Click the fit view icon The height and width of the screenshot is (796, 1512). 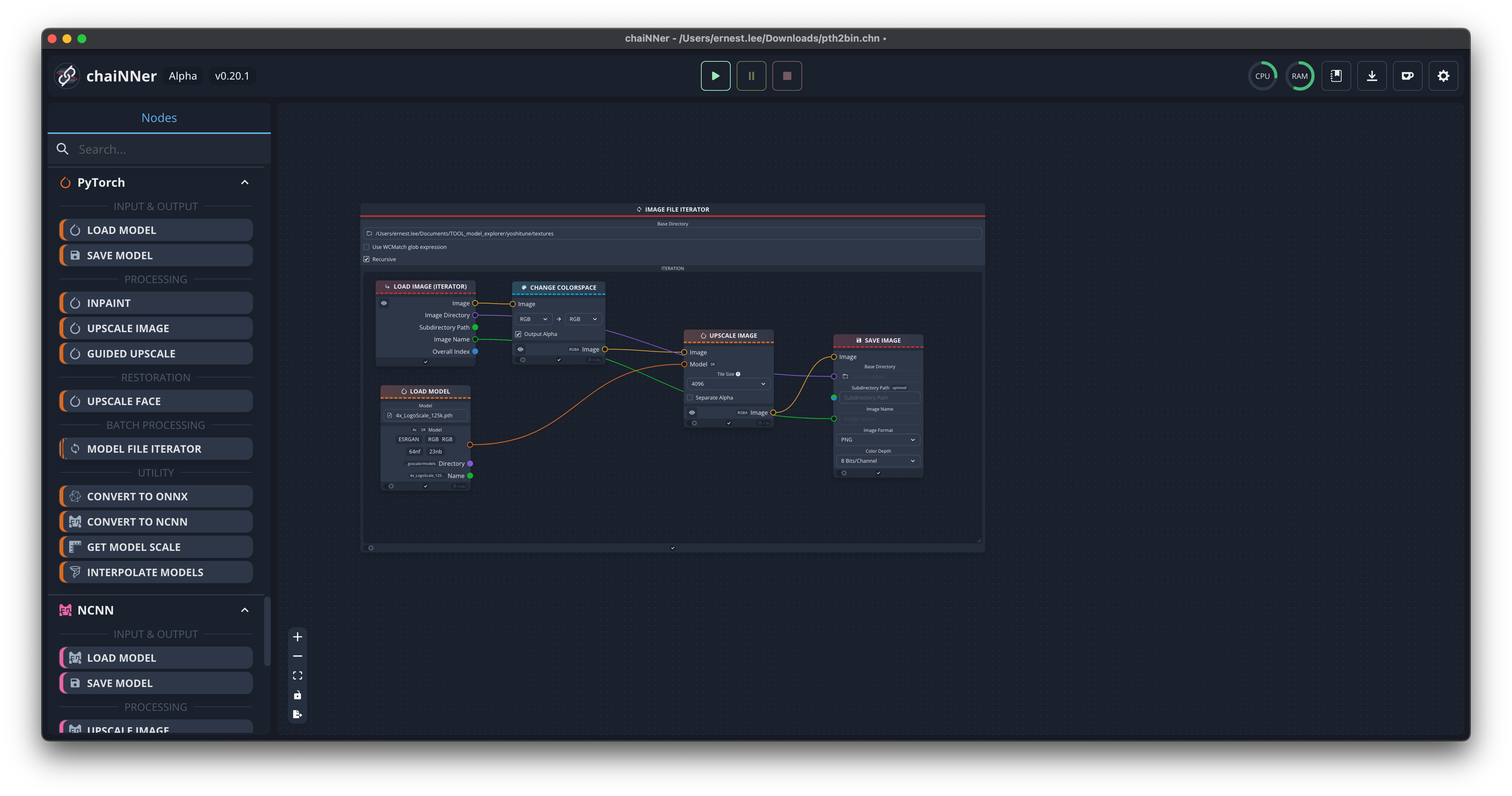coord(298,675)
